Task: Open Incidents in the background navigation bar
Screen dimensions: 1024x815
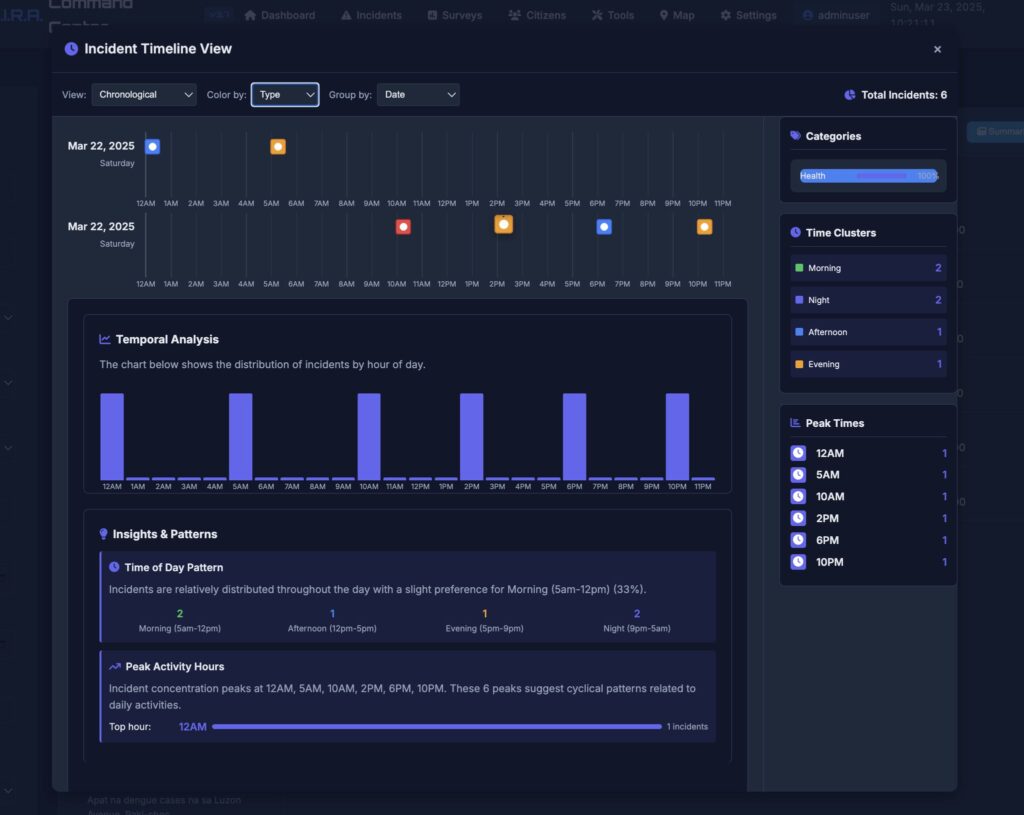Action: [372, 15]
